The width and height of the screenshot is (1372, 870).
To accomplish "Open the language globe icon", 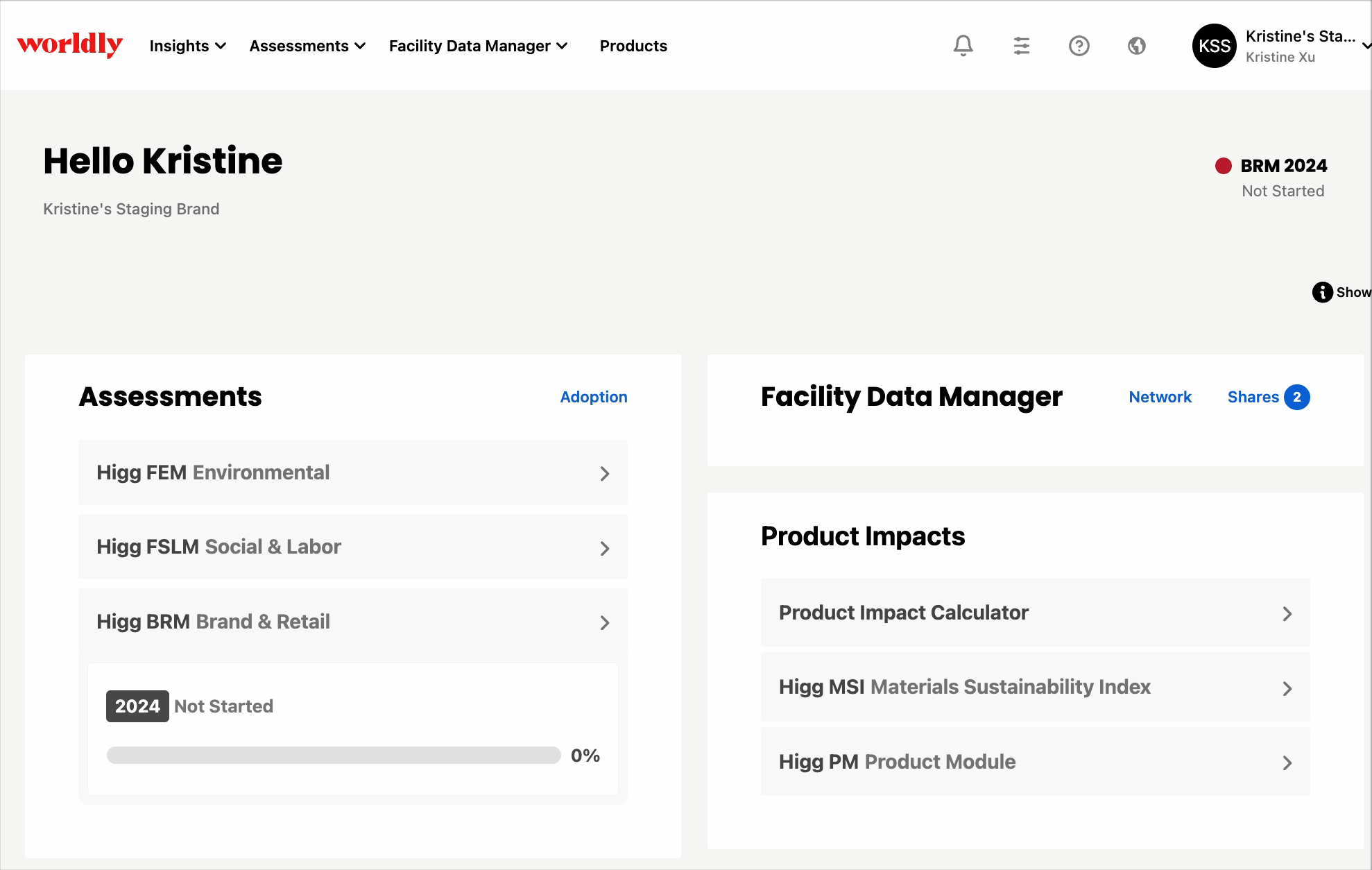I will [x=1136, y=46].
